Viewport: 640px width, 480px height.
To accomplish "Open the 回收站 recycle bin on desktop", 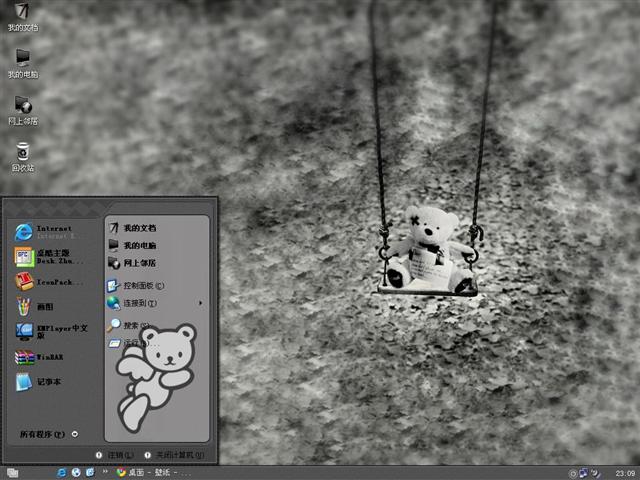I will click(x=23, y=157).
